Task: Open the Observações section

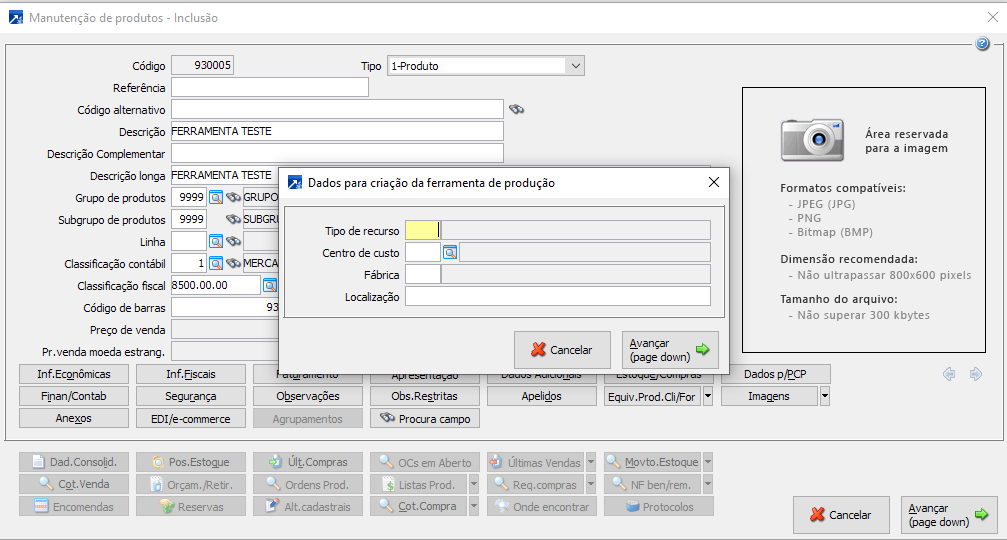Action: pos(308,396)
